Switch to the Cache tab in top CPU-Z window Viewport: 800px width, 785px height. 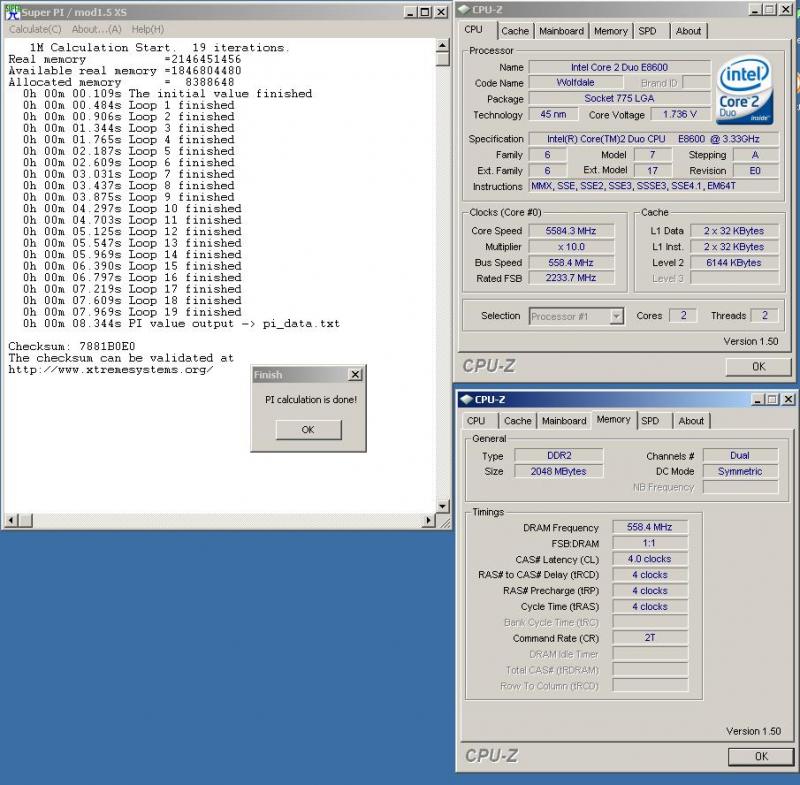click(x=515, y=31)
